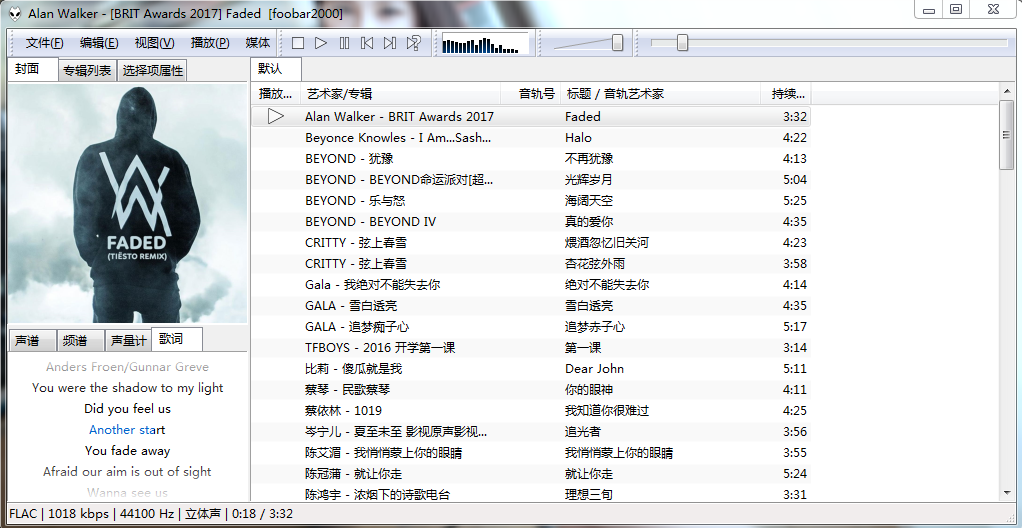Select the BEYOND IV 真的爱你 track
1022x528 pixels.
click(x=531, y=222)
